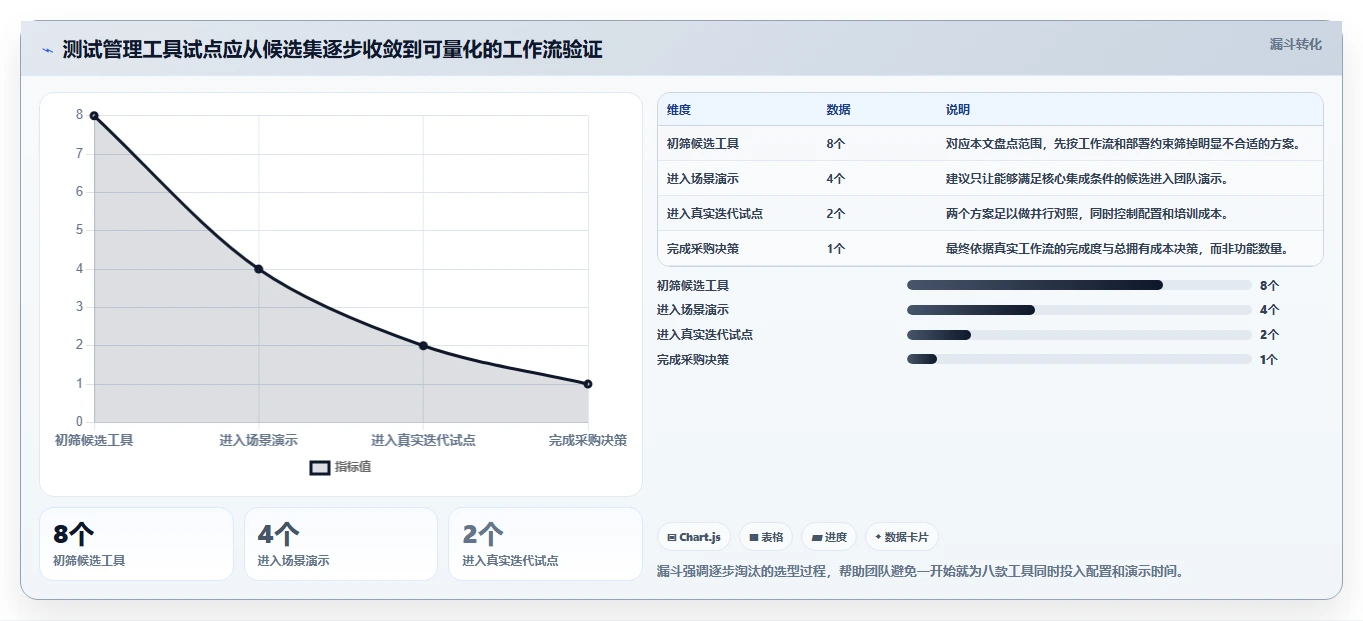The image size is (1363, 621).
Task: Click the 初筛候选工具 x-axis label
Action: click(x=94, y=440)
